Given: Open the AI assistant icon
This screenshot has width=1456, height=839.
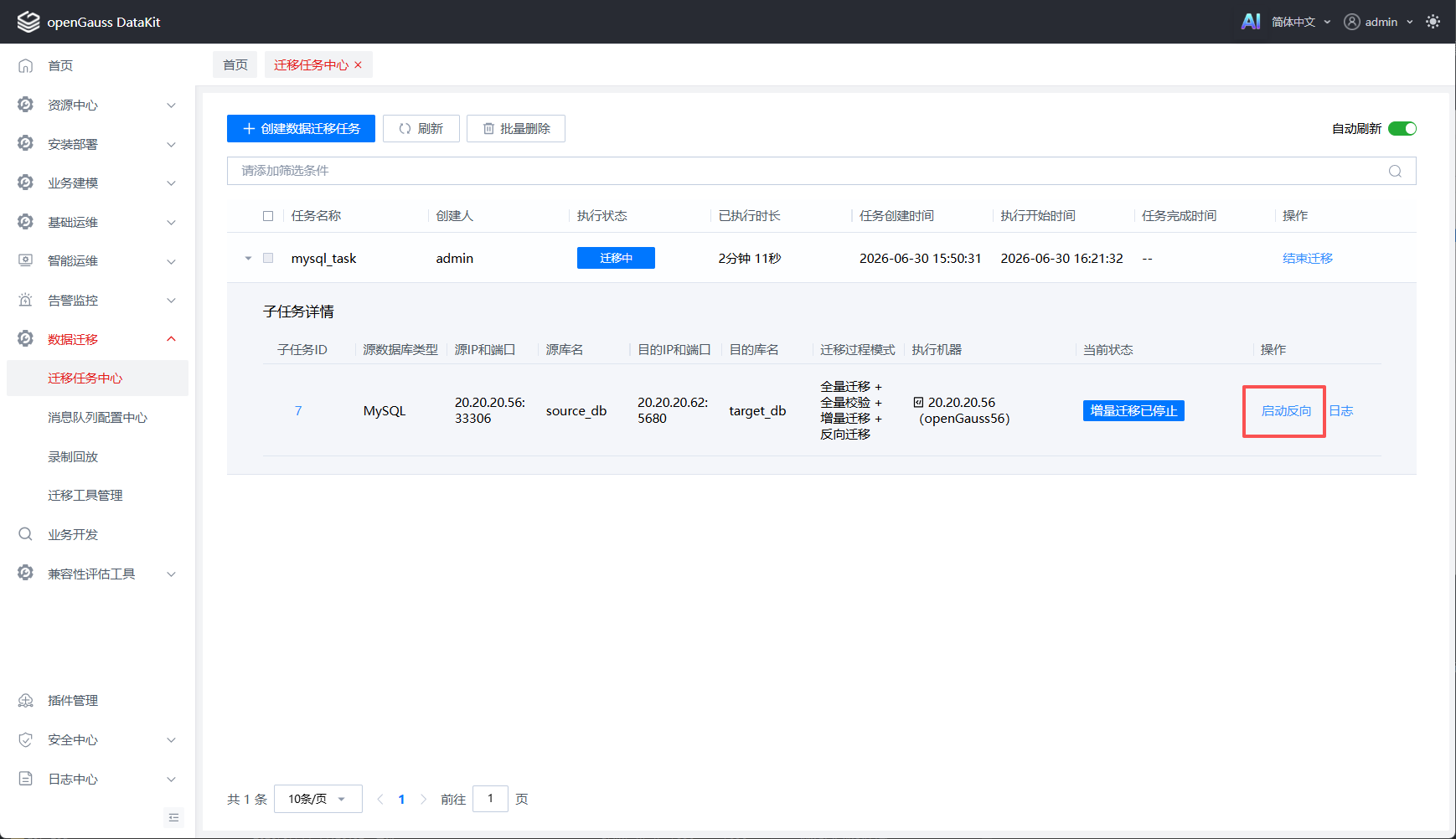Looking at the screenshot, I should (1251, 22).
